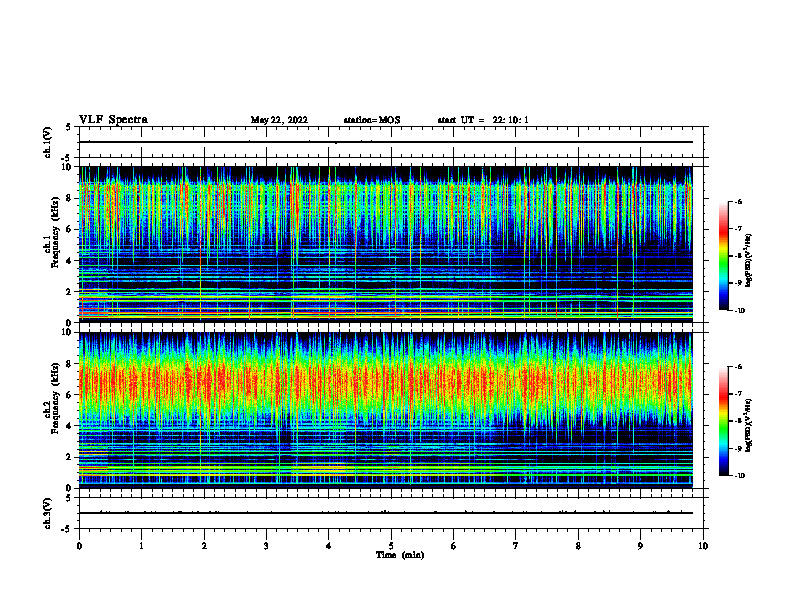Click the "ch.3(V)" axis label

[48, 513]
